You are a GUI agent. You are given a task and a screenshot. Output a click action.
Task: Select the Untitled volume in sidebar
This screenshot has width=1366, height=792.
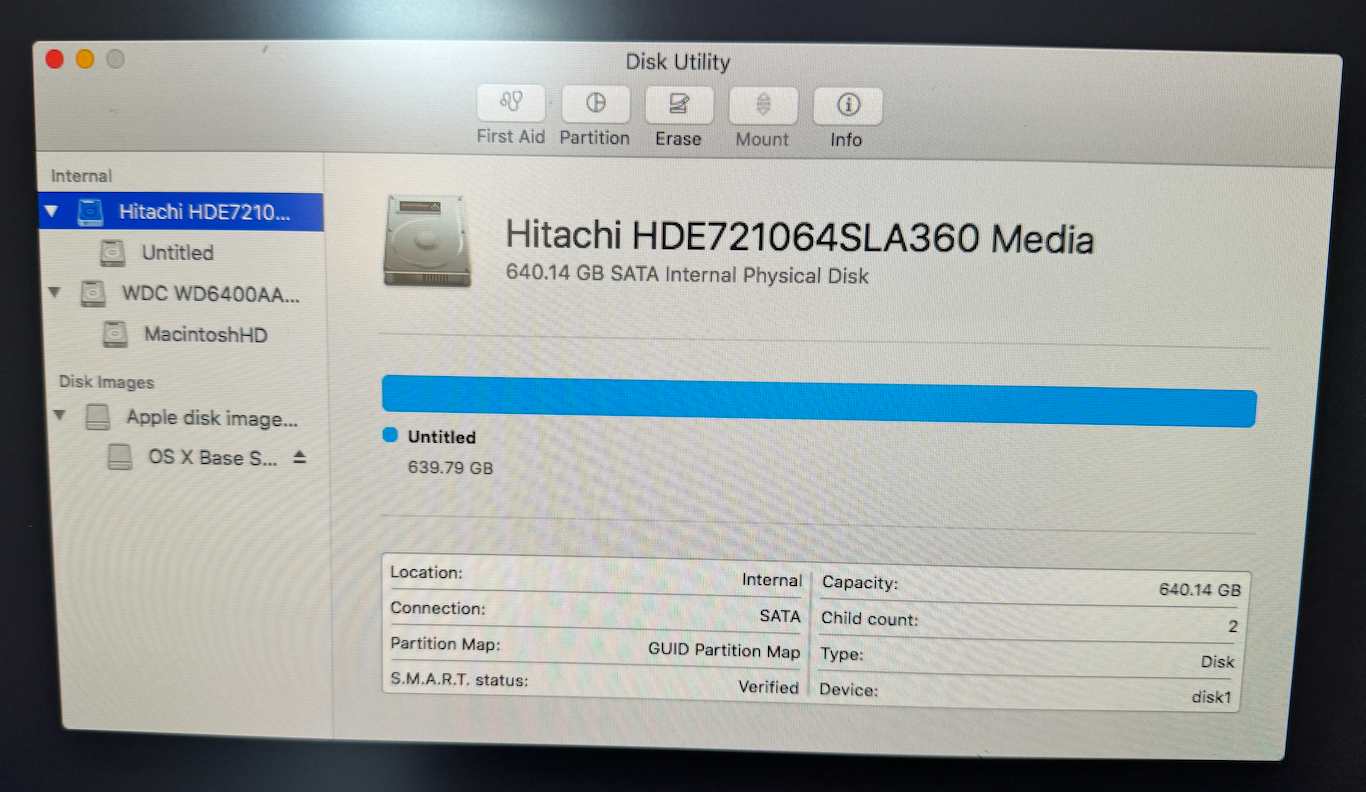[177, 252]
